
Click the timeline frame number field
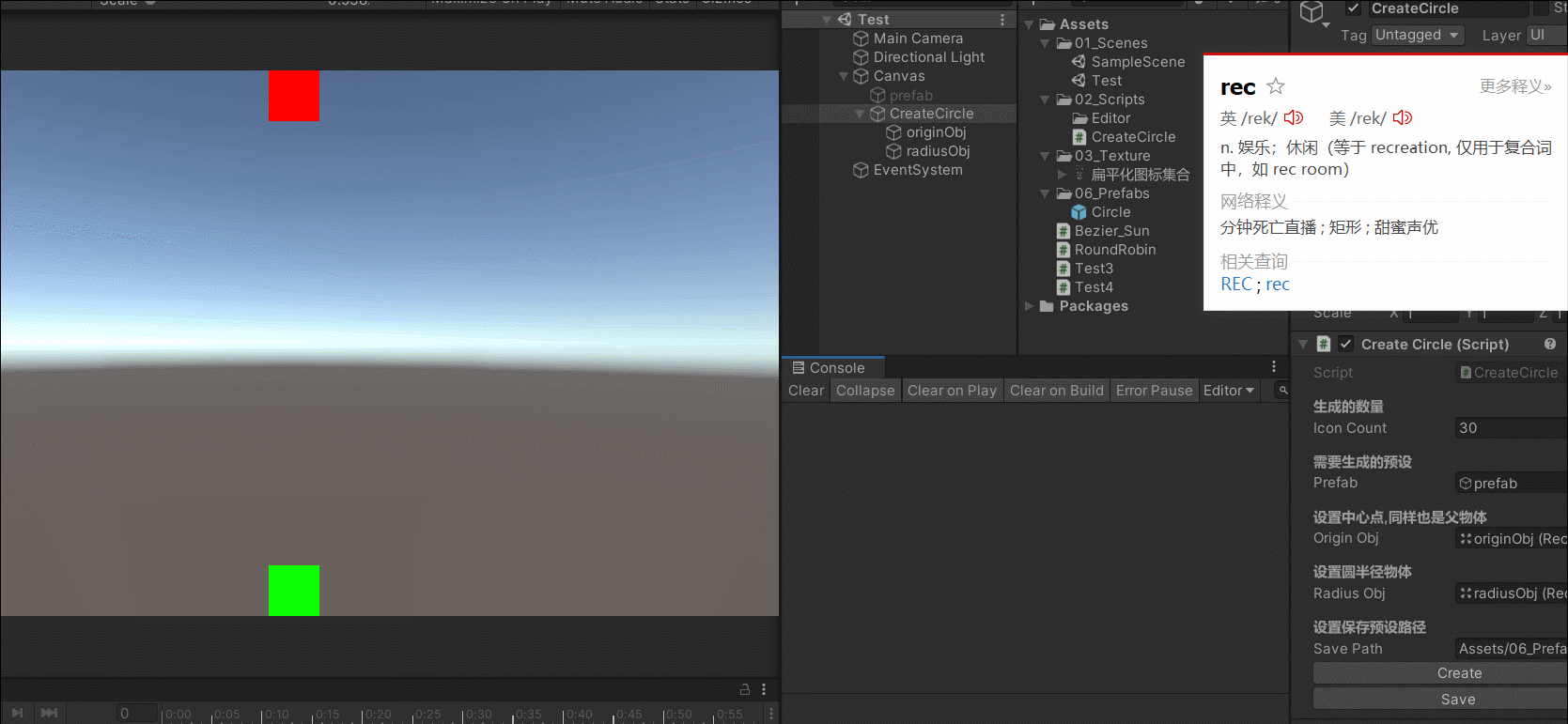pyautogui.click(x=137, y=714)
